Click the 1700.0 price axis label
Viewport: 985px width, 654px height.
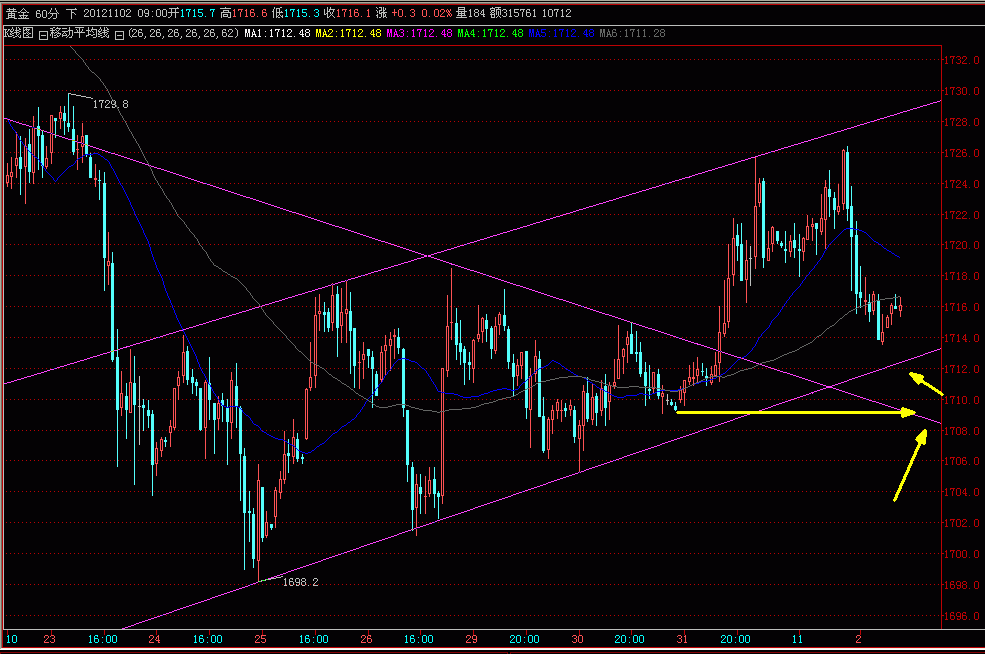(962, 554)
